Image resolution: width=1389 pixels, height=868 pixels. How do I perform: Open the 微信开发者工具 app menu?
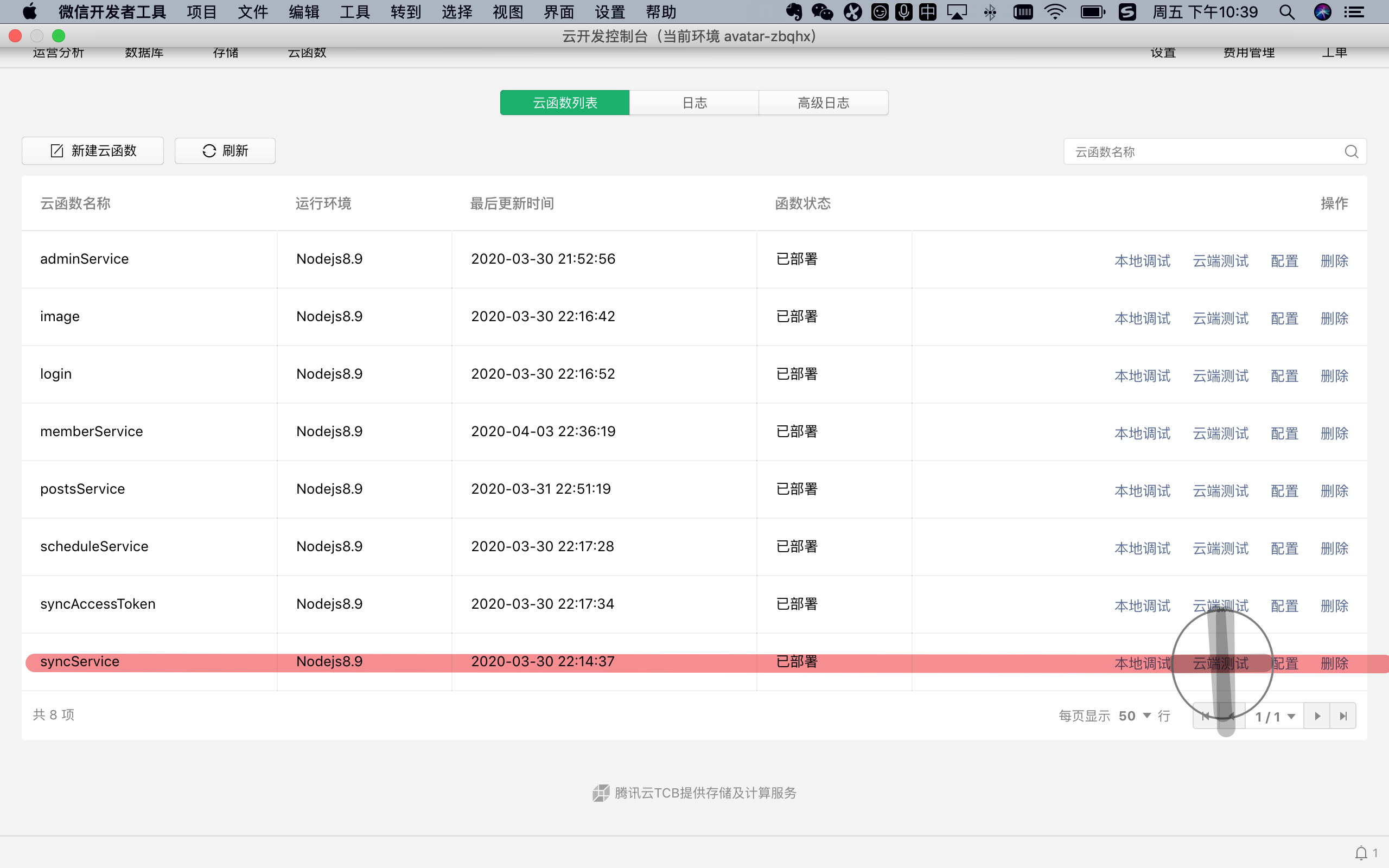point(112,12)
